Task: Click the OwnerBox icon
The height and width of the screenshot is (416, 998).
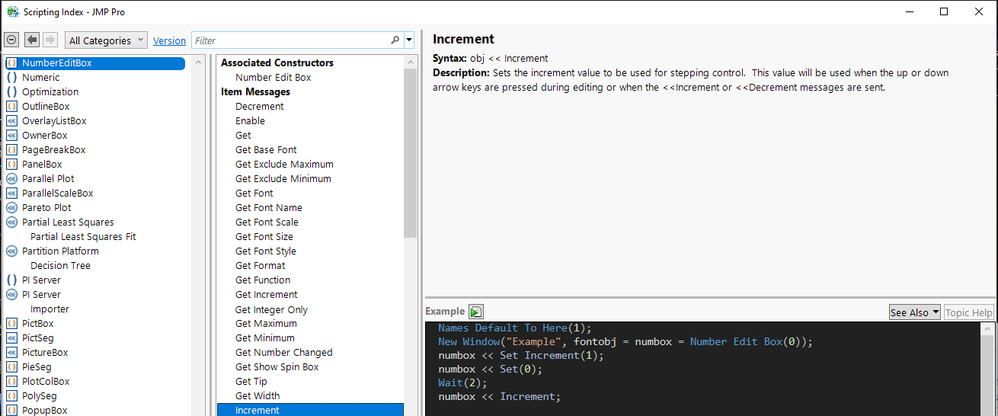Action: click(x=11, y=135)
